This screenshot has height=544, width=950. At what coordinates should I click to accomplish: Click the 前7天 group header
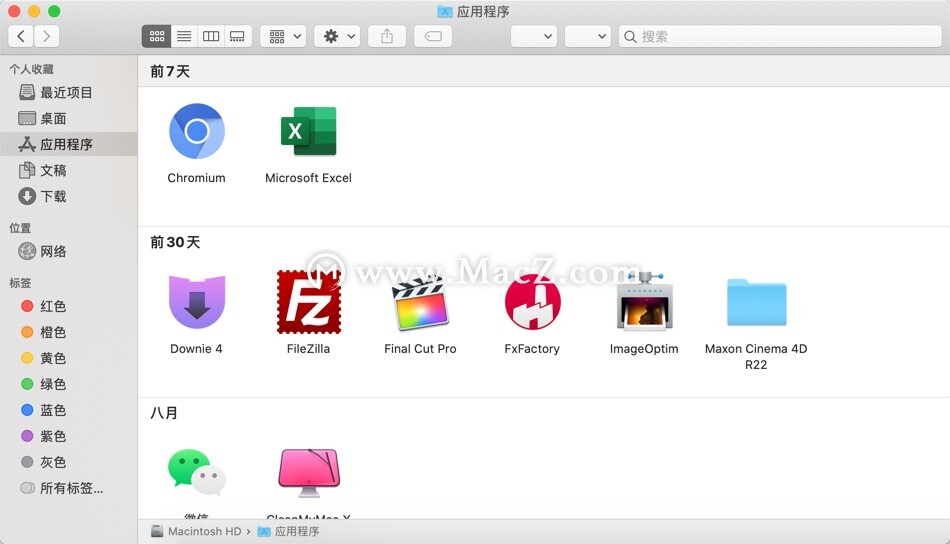170,71
